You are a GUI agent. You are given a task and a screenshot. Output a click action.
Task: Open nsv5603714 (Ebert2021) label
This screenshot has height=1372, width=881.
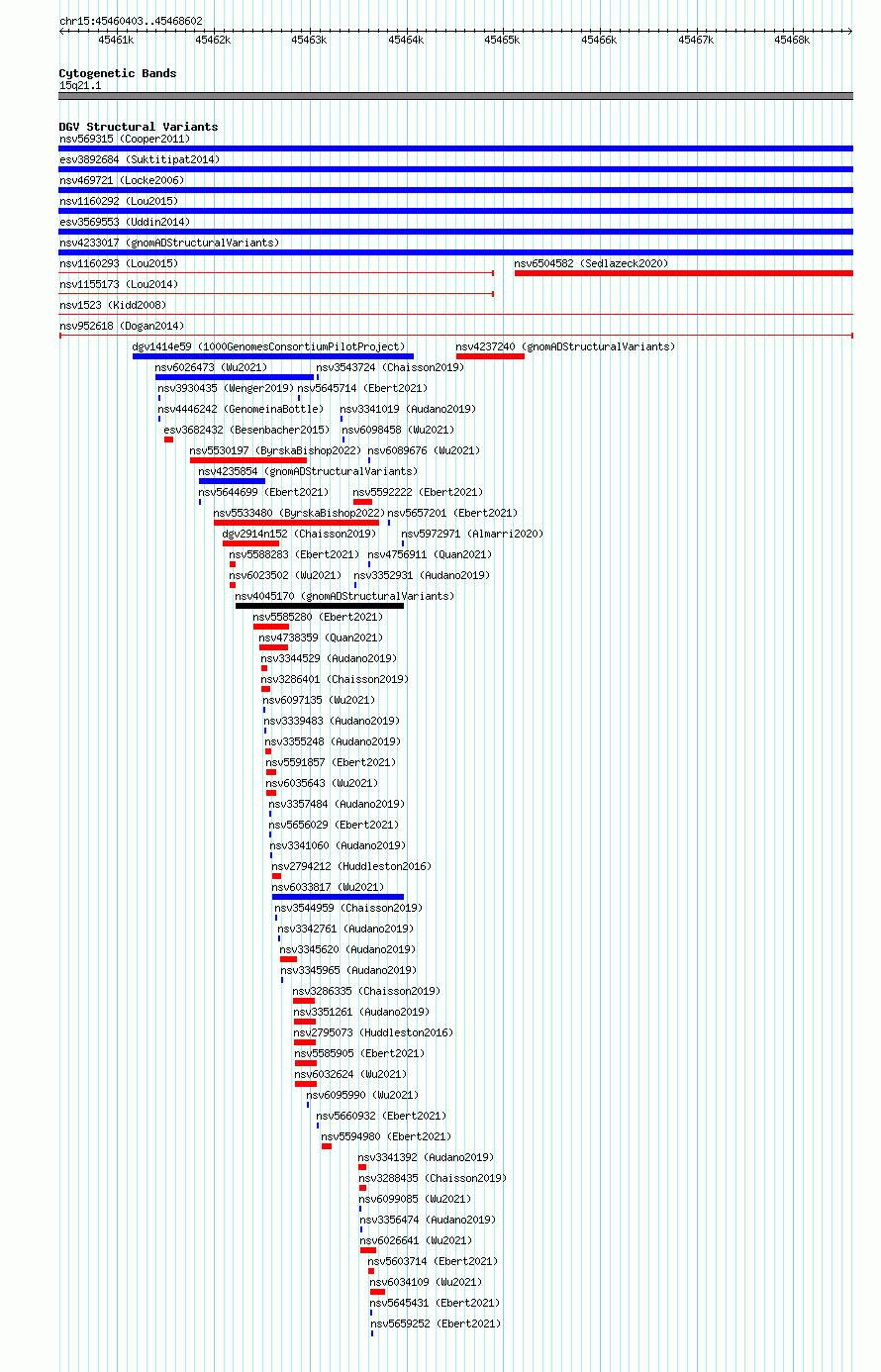coord(433,1262)
